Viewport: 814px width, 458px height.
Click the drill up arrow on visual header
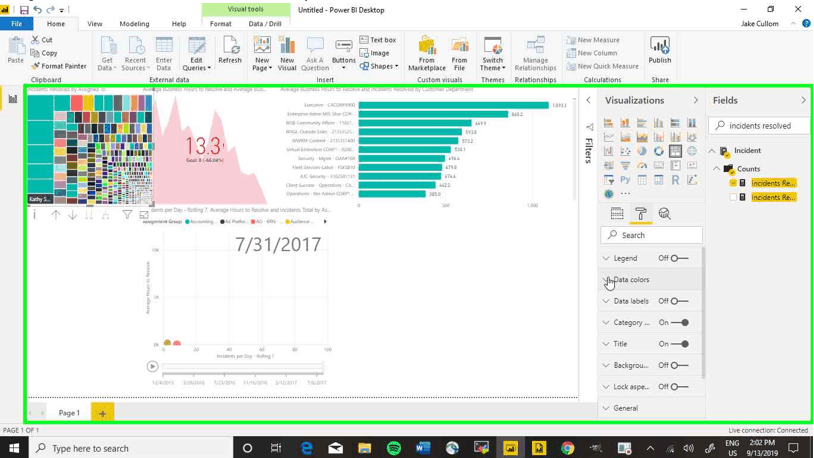tap(56, 214)
